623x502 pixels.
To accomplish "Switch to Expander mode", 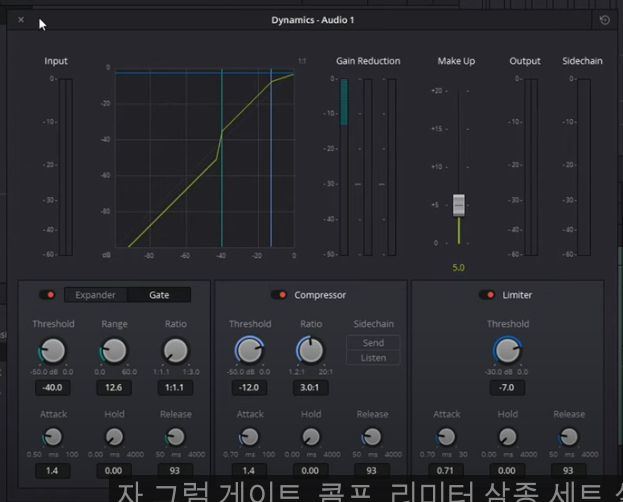I will [x=95, y=295].
